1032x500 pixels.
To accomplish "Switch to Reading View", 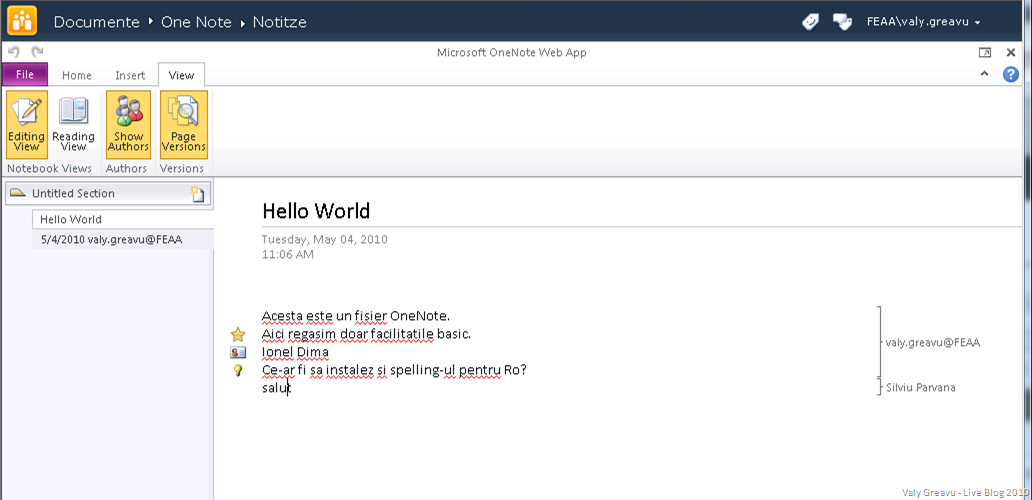I will point(73,125).
